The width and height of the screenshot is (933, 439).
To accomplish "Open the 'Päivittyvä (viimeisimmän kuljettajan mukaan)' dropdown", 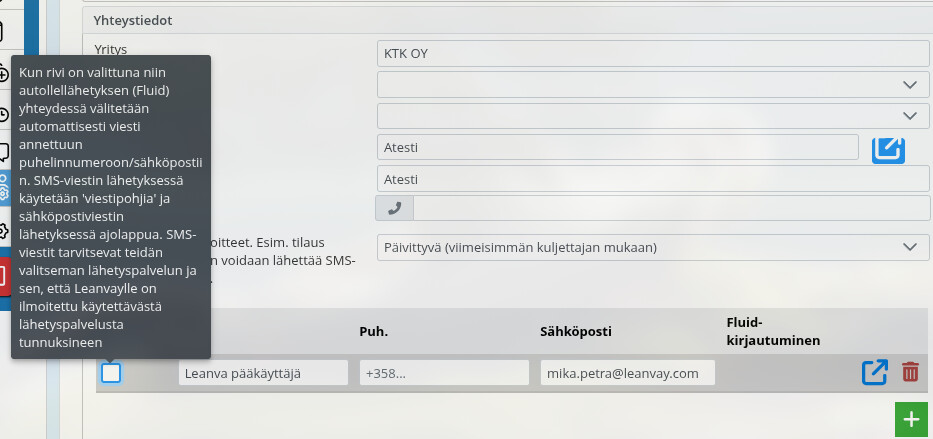I will point(654,247).
